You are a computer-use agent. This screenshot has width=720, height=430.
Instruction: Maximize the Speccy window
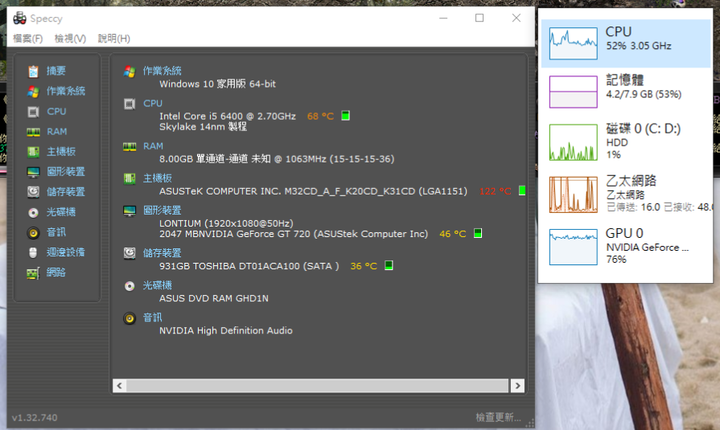[x=479, y=18]
